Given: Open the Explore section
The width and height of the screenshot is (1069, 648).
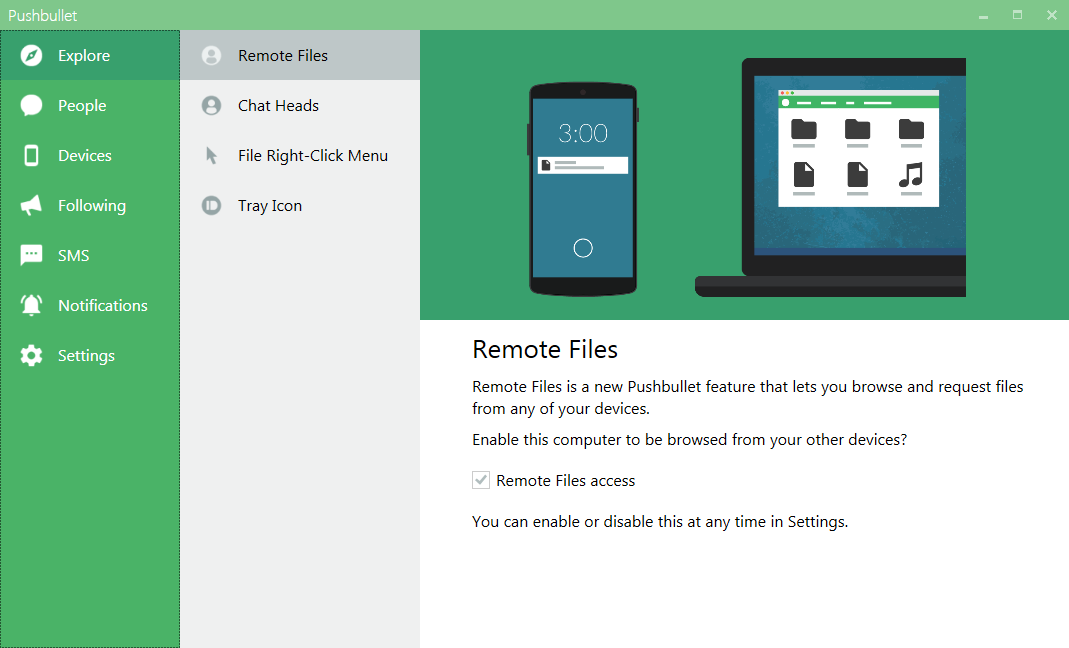Looking at the screenshot, I should click(x=90, y=55).
